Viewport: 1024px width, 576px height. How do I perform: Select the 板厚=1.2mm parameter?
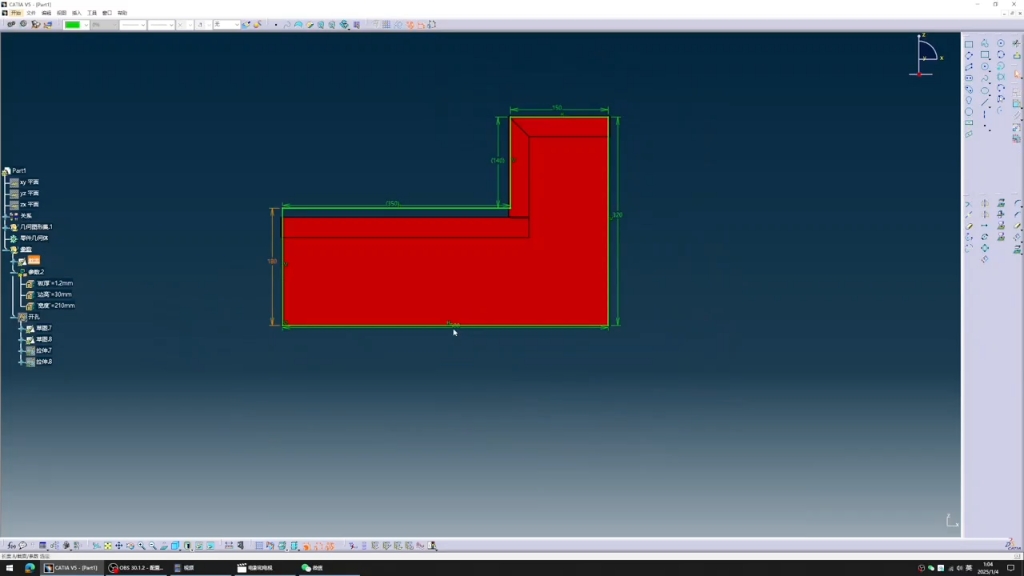tap(54, 284)
